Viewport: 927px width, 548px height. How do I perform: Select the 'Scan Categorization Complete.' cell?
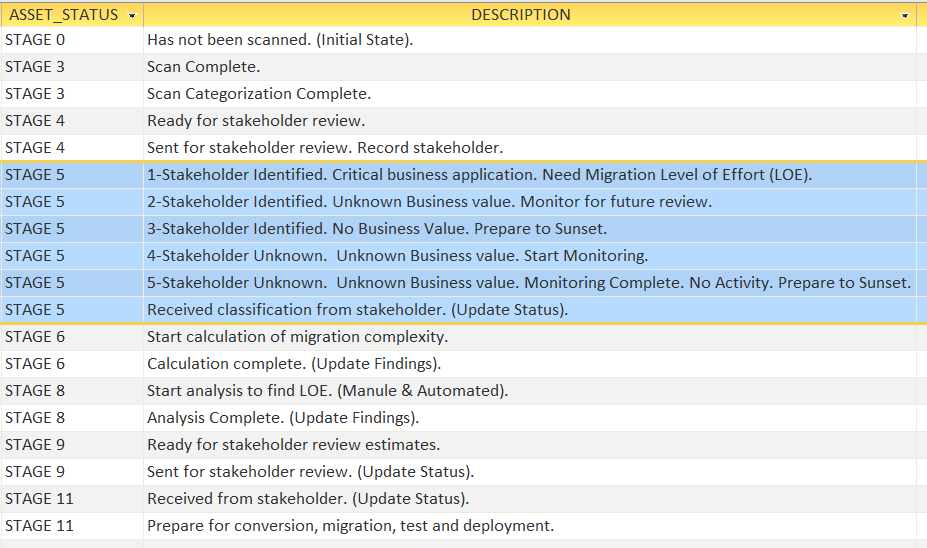[x=259, y=94]
